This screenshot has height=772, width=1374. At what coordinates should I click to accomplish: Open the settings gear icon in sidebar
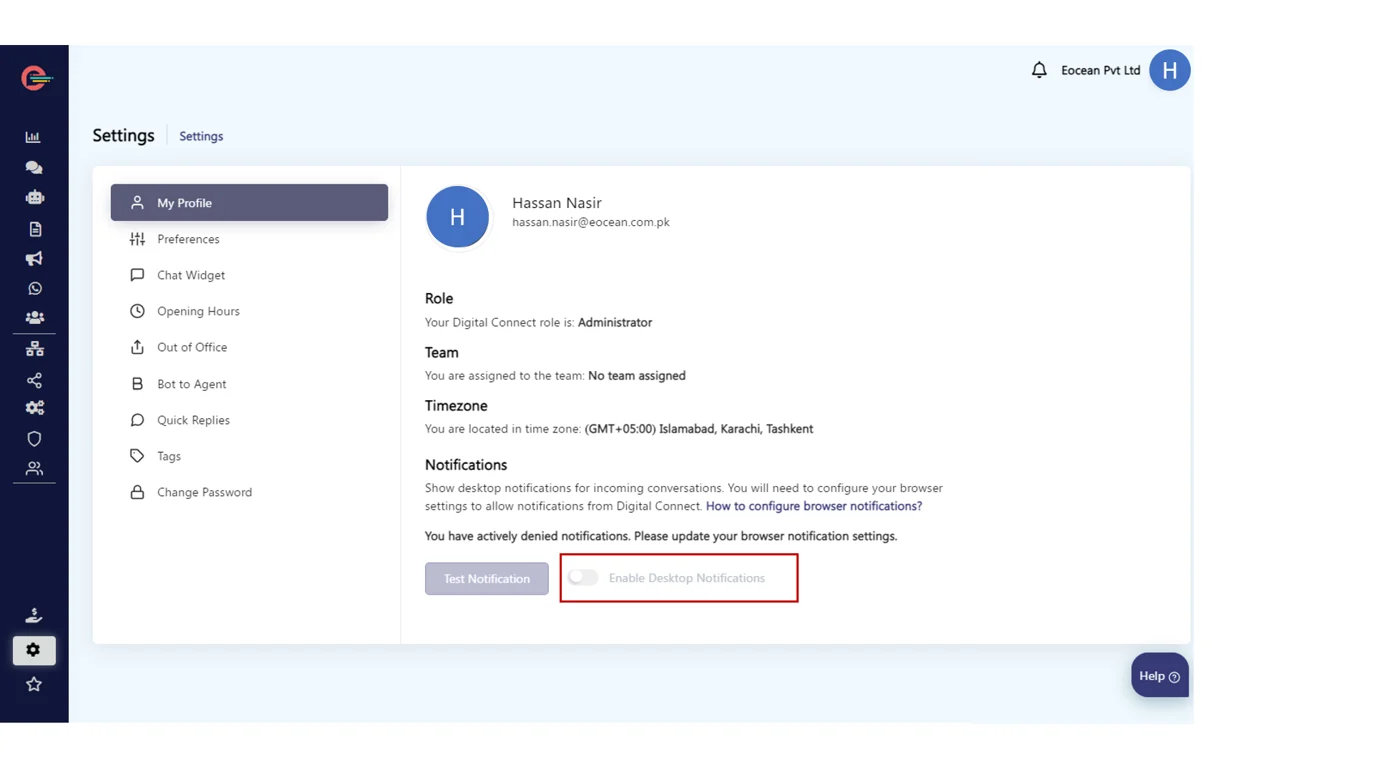coord(34,650)
